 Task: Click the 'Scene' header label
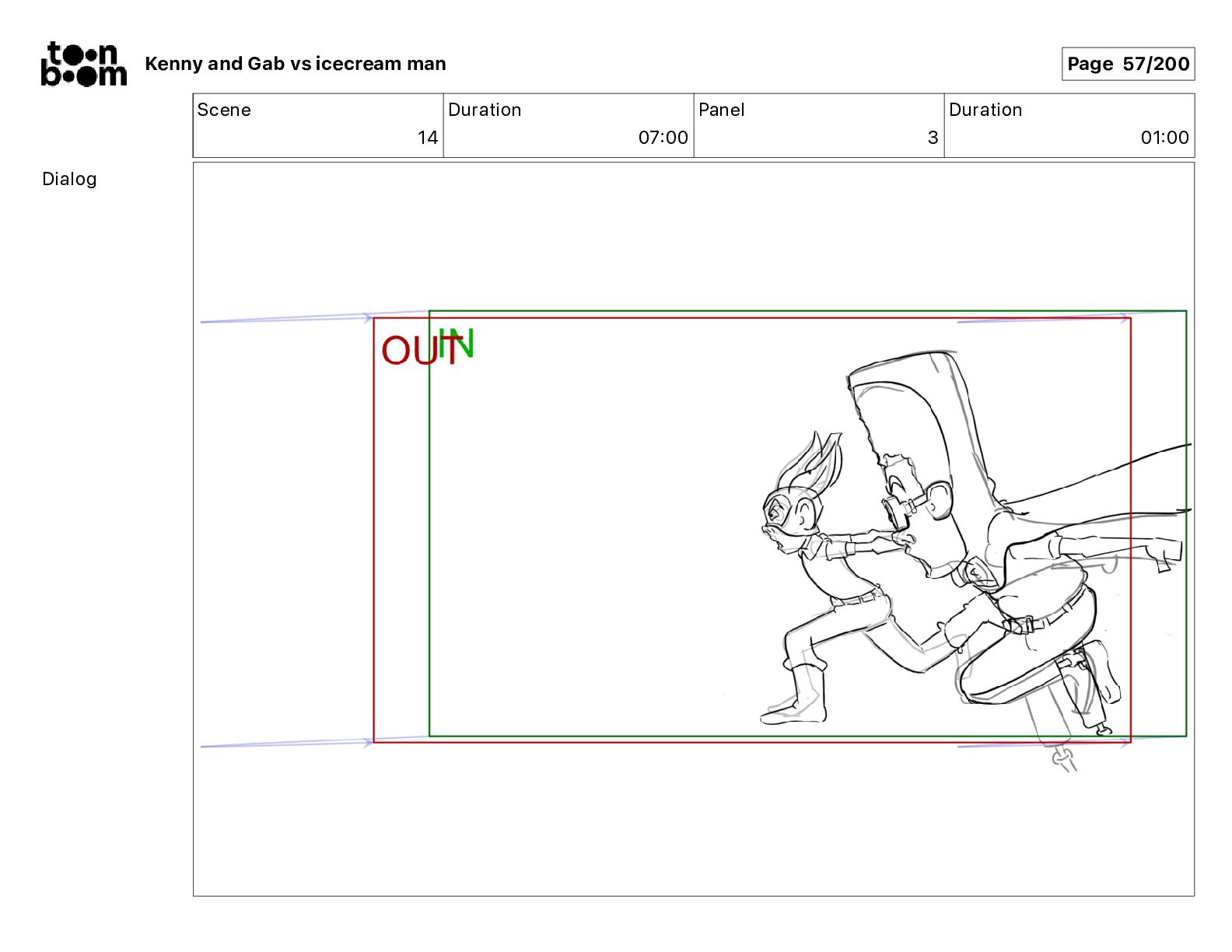tap(224, 110)
